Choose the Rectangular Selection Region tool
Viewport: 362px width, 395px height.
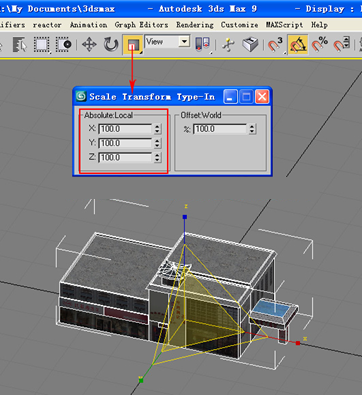pos(42,44)
